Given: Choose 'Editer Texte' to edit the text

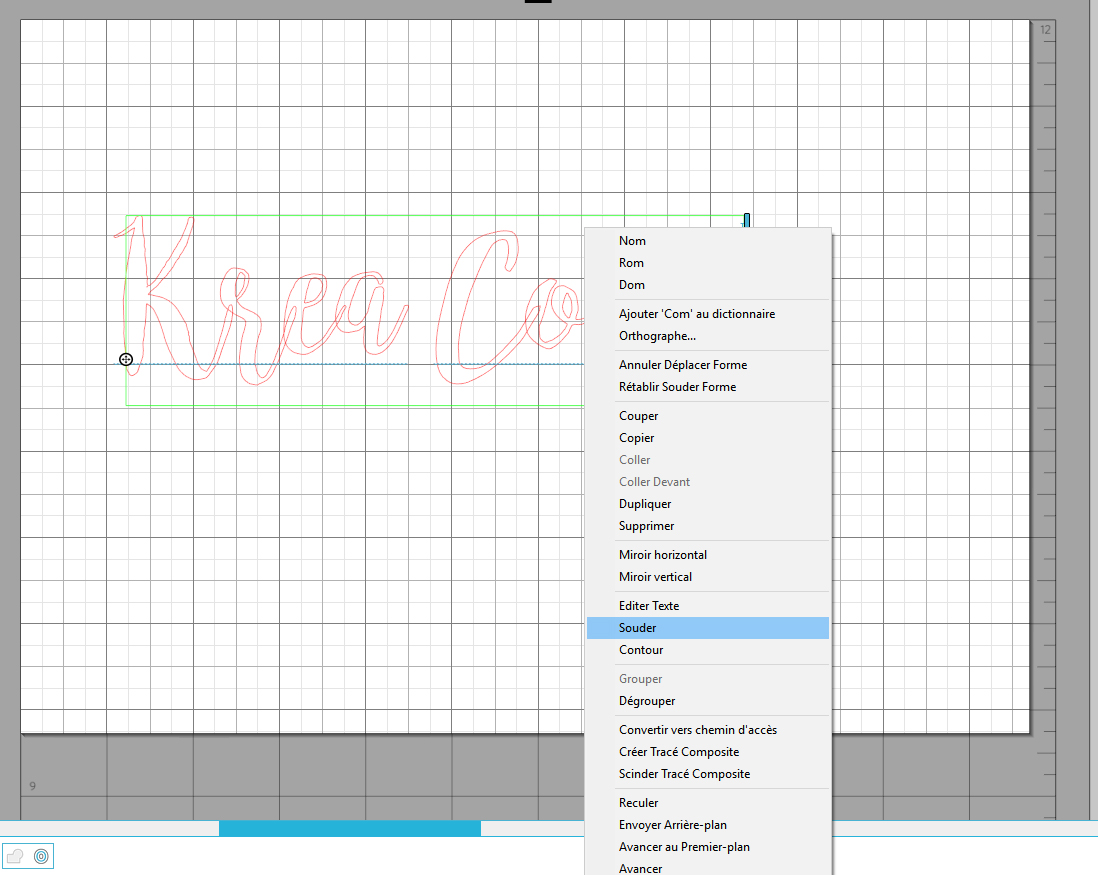Looking at the screenshot, I should [x=648, y=606].
